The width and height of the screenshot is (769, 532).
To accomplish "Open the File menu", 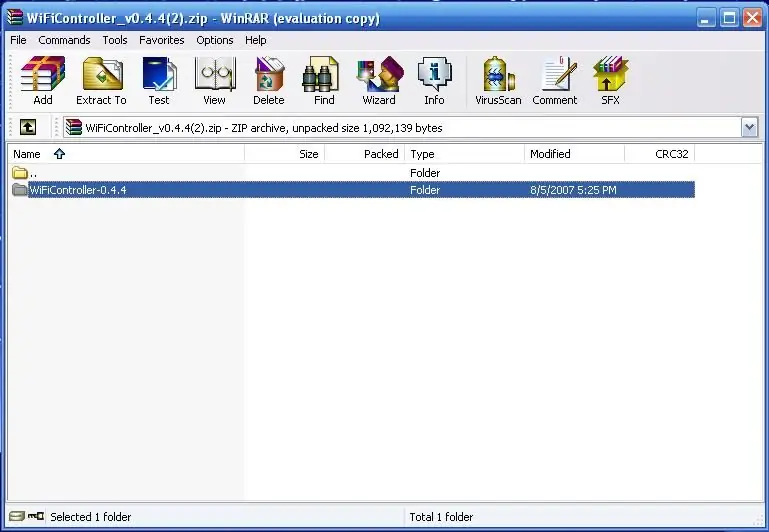I will click(18, 40).
